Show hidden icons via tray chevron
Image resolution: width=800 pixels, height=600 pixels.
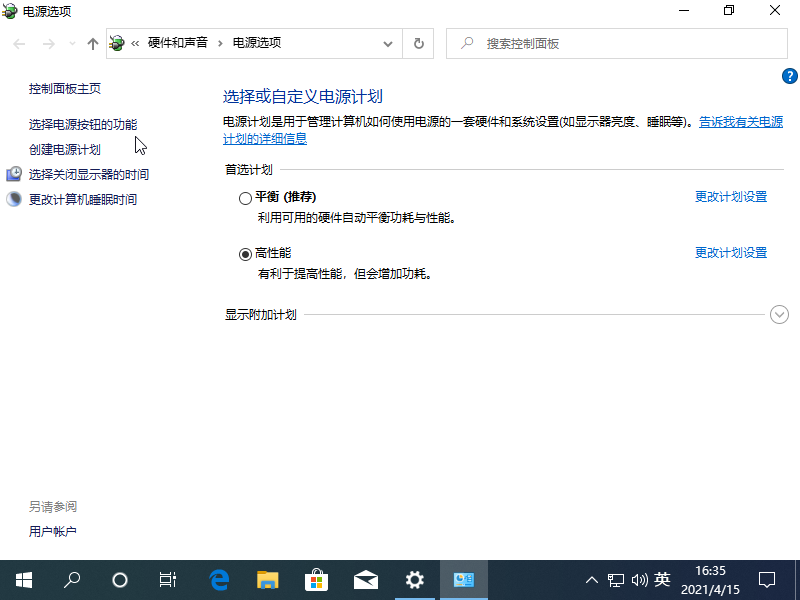tap(592, 580)
